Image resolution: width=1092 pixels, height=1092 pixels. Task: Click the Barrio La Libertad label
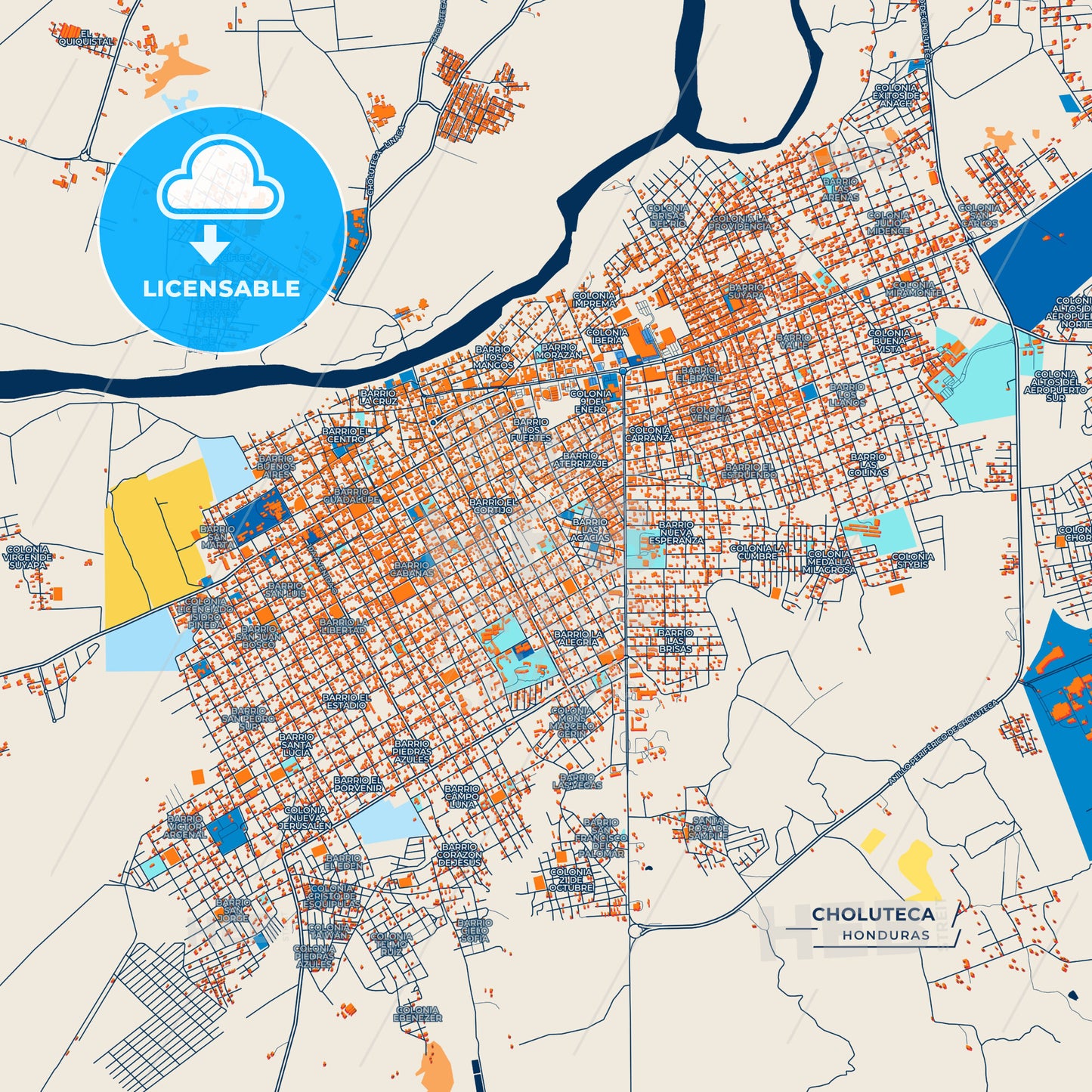coord(343,626)
